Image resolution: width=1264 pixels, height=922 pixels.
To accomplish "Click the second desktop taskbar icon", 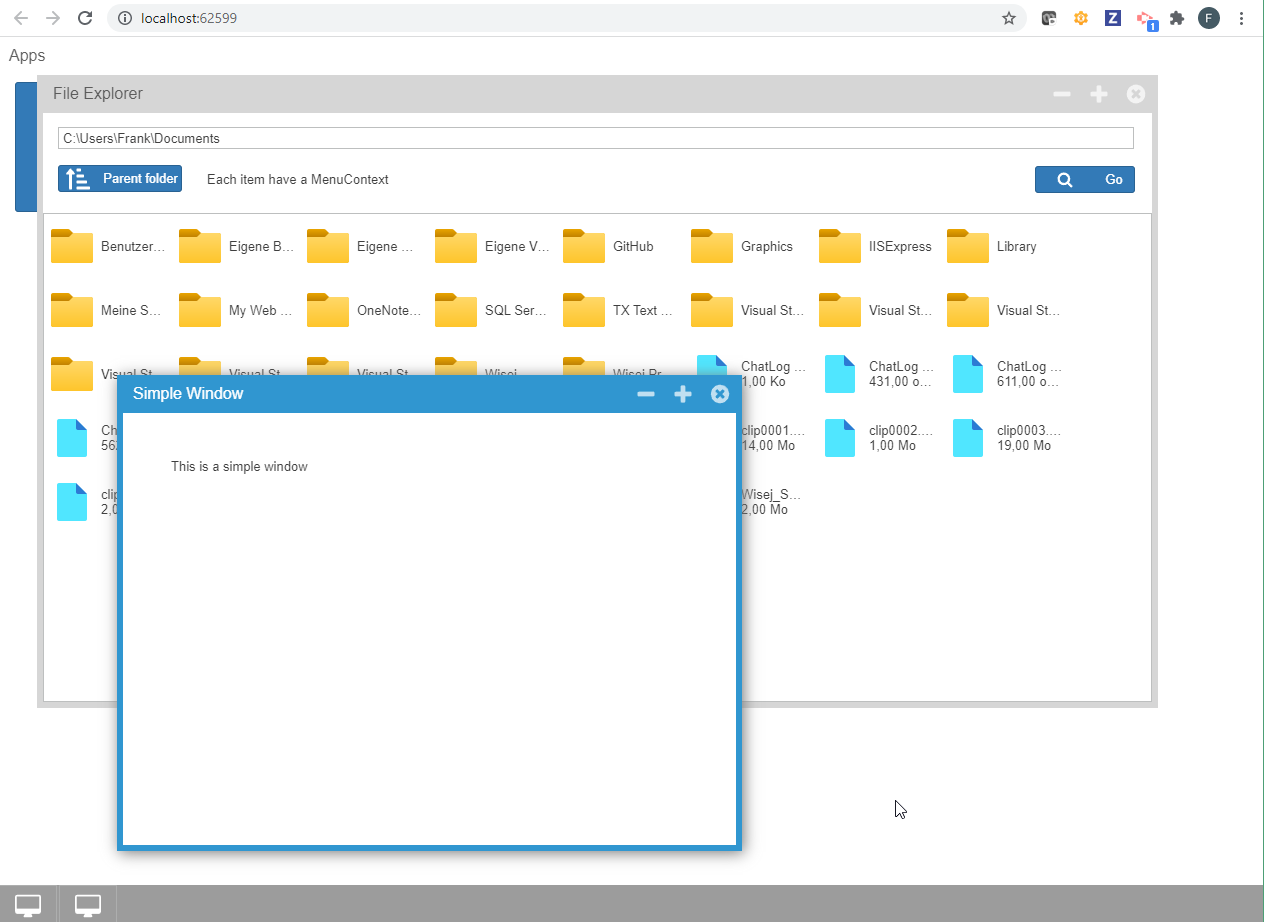I will 88,904.
